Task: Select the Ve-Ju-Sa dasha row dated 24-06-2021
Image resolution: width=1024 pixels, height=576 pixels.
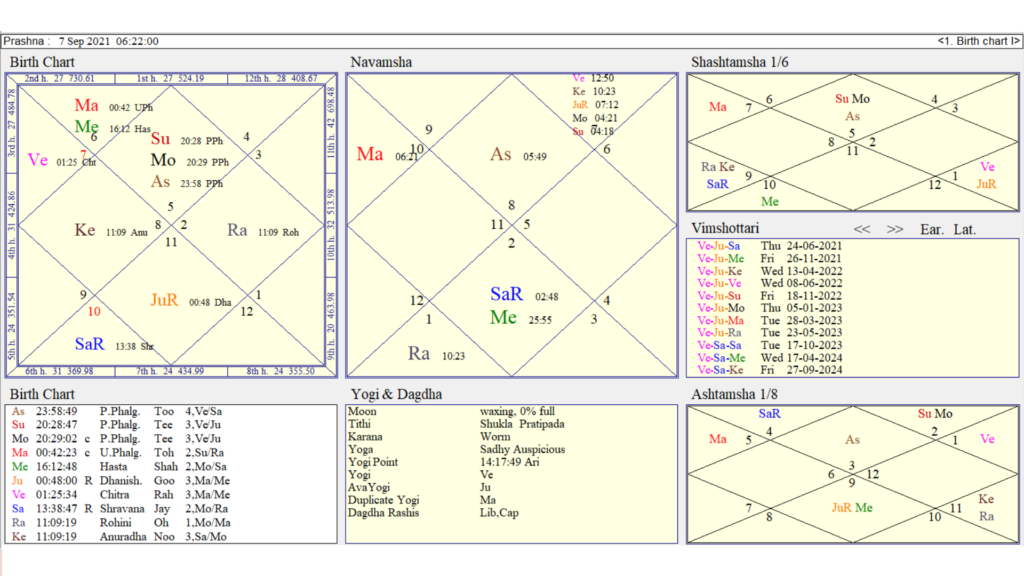Action: click(x=769, y=246)
